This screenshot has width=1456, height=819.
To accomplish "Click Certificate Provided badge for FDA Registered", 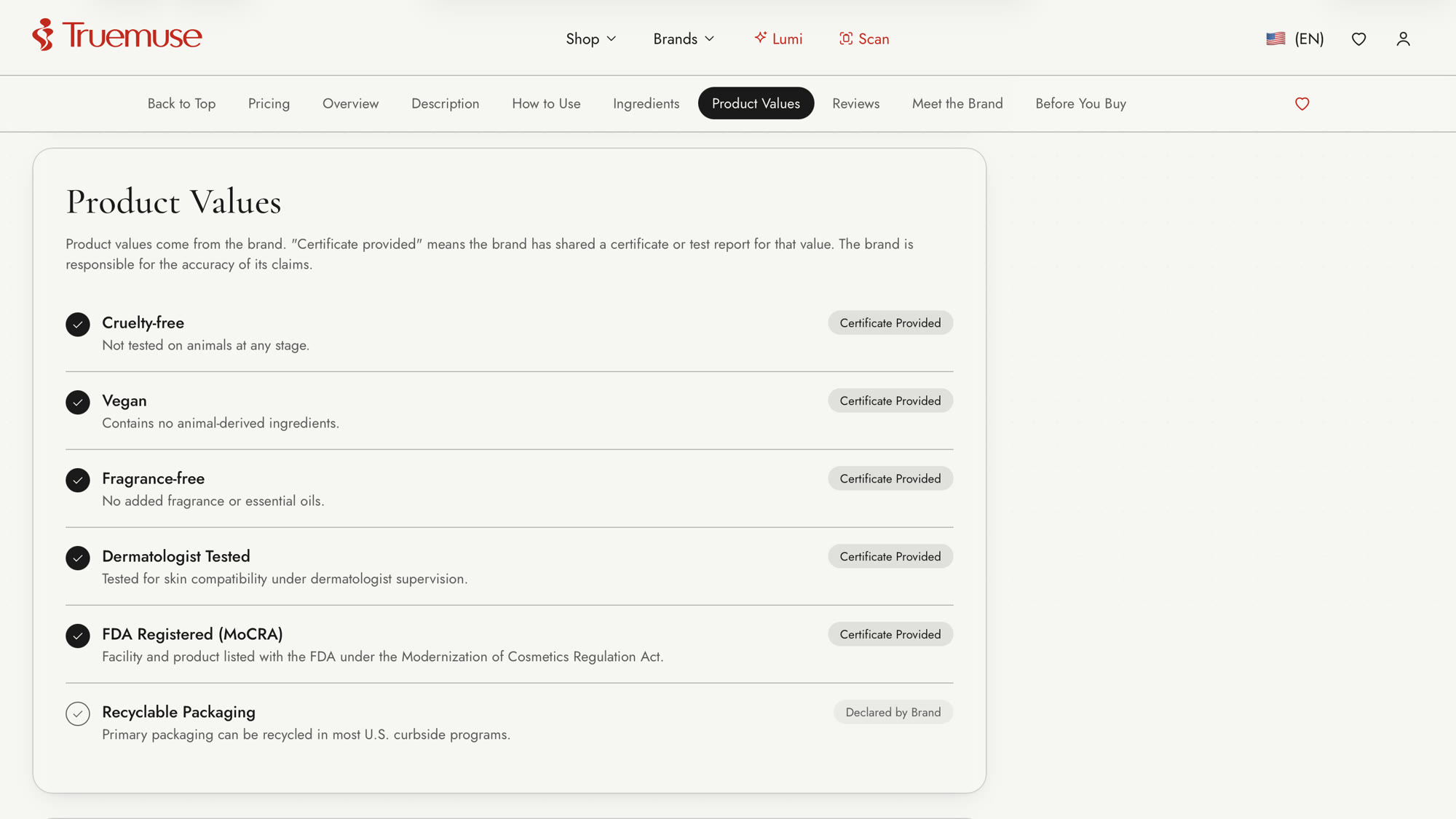I will (x=890, y=634).
